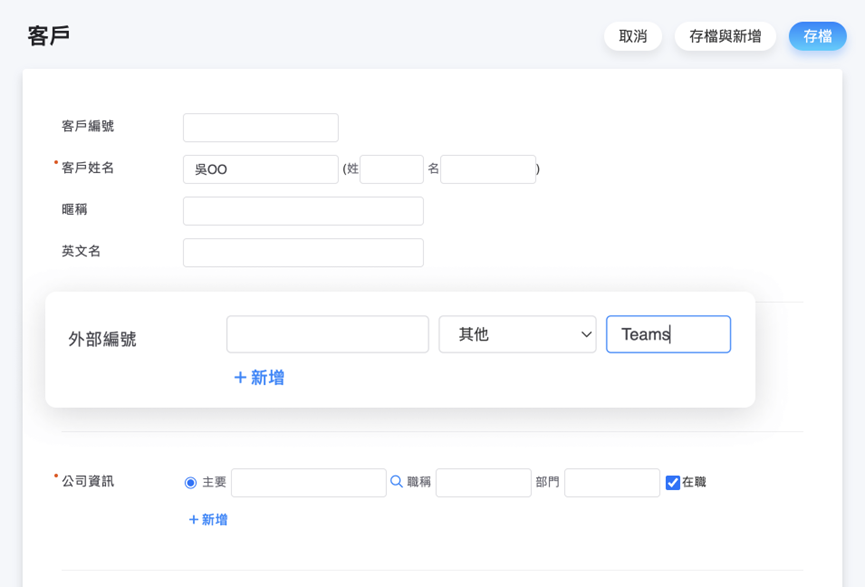The width and height of the screenshot is (865, 587).
Task: Click into the 暱稱 nickname field
Action: point(303,211)
